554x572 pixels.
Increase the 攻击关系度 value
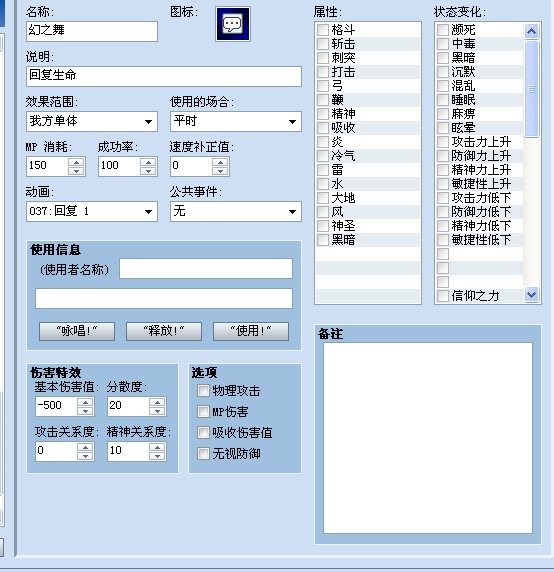click(x=85, y=447)
